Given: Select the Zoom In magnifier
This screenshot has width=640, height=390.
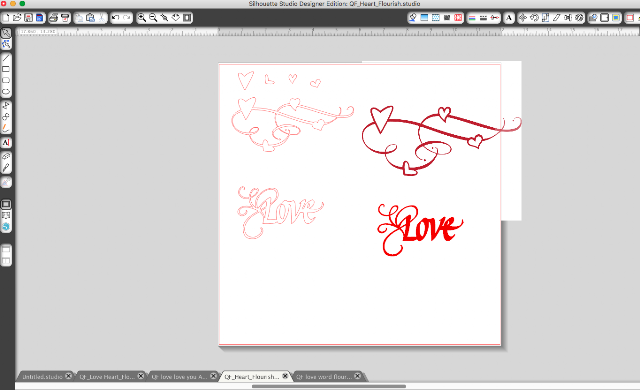Looking at the screenshot, I should pyautogui.click(x=142, y=18).
